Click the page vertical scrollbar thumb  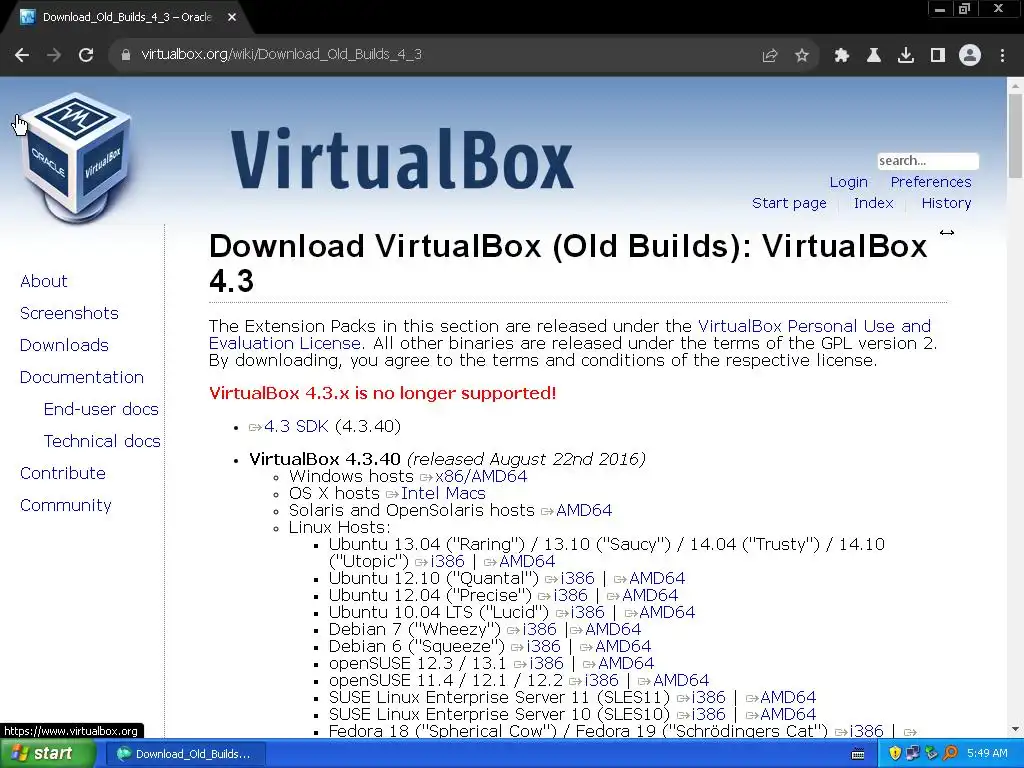tap(1015, 136)
